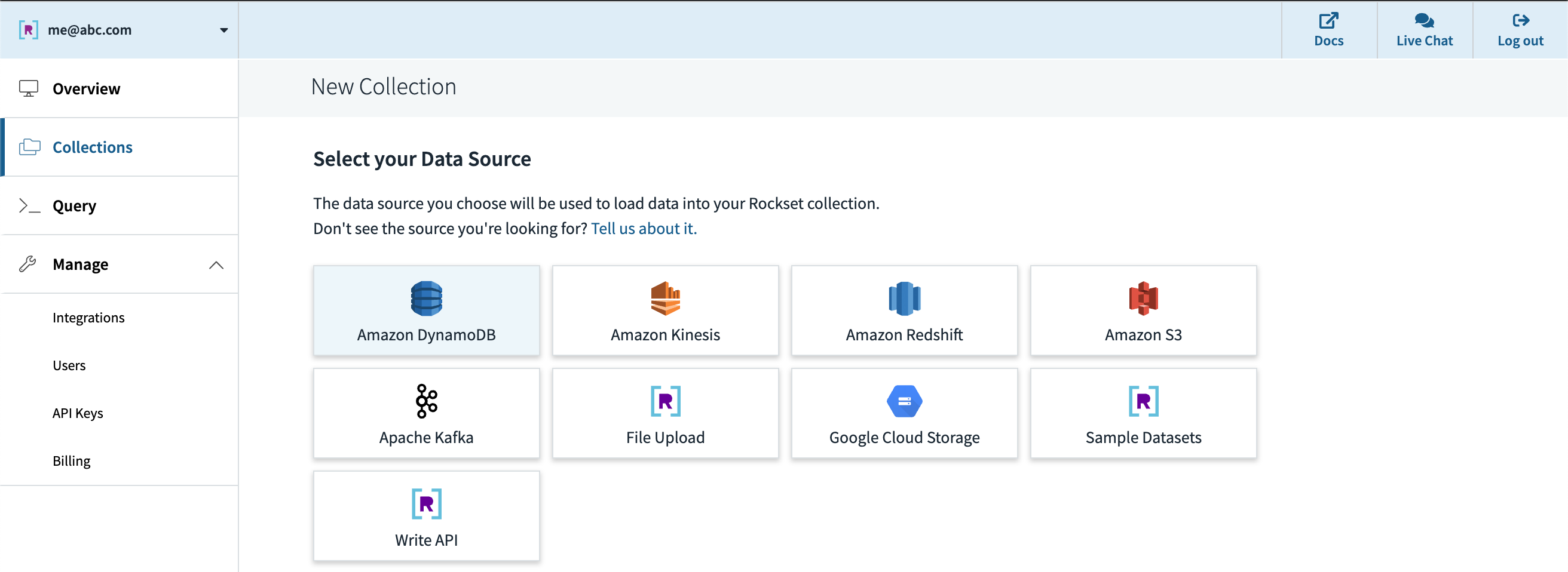Click the Live Chat speech bubbles icon
This screenshot has height=572, width=1568.
coord(1425,20)
